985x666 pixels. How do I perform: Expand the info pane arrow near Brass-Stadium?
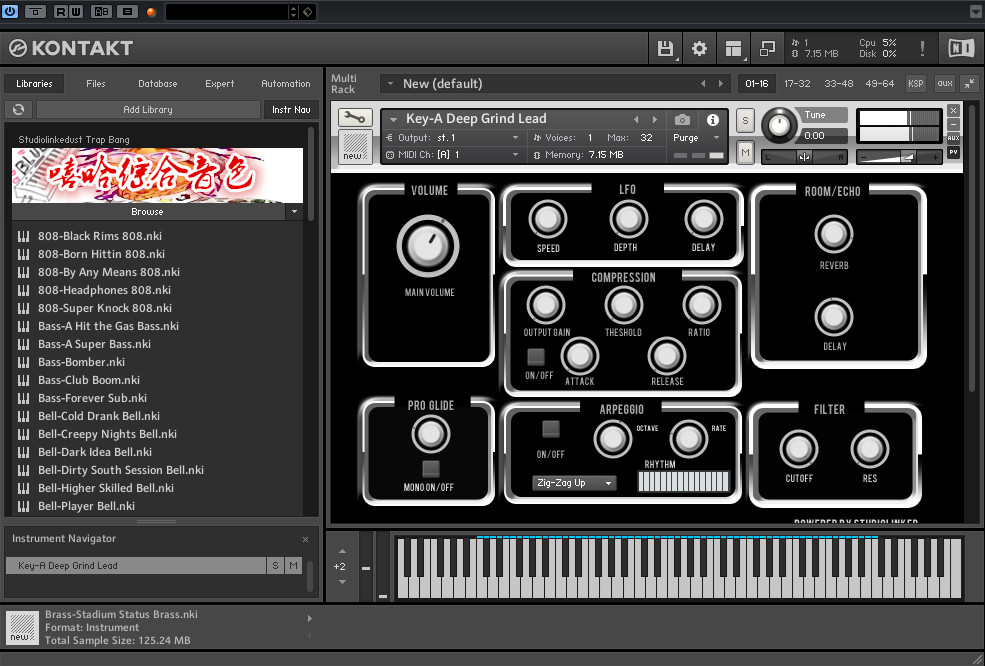click(309, 619)
